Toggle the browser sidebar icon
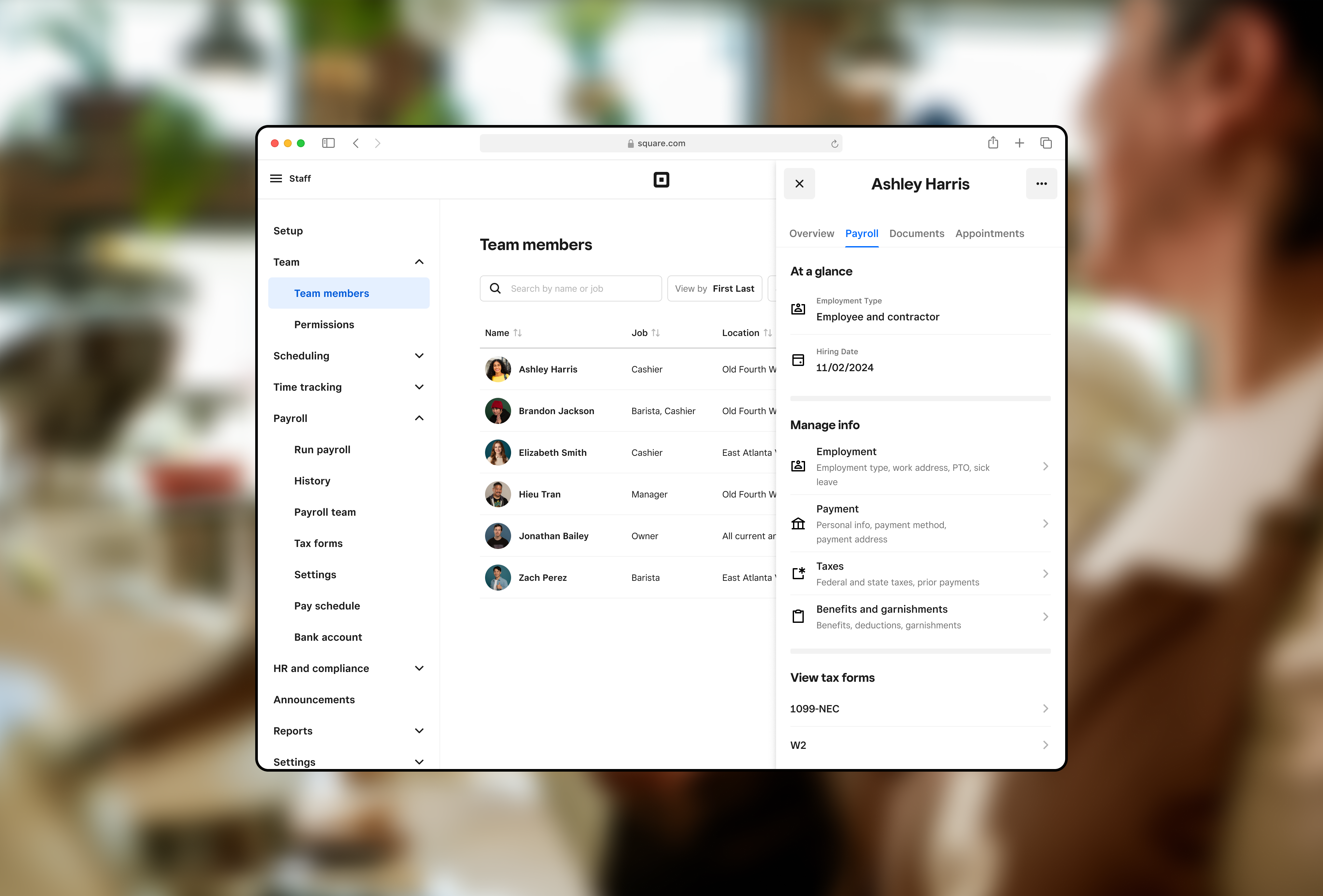1323x896 pixels. pyautogui.click(x=328, y=143)
